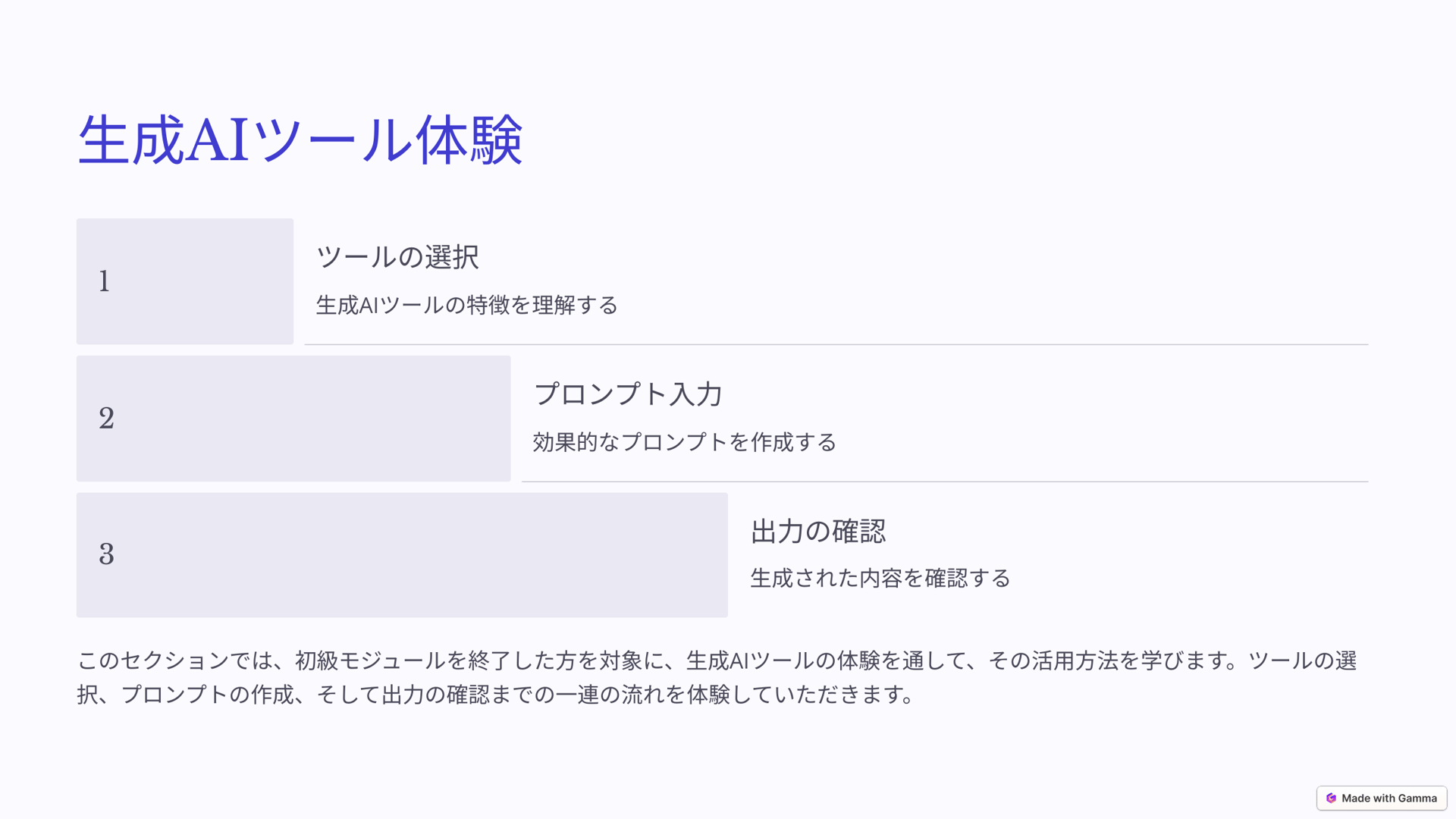
Task: Click the divider line below step two
Action: 944,482
